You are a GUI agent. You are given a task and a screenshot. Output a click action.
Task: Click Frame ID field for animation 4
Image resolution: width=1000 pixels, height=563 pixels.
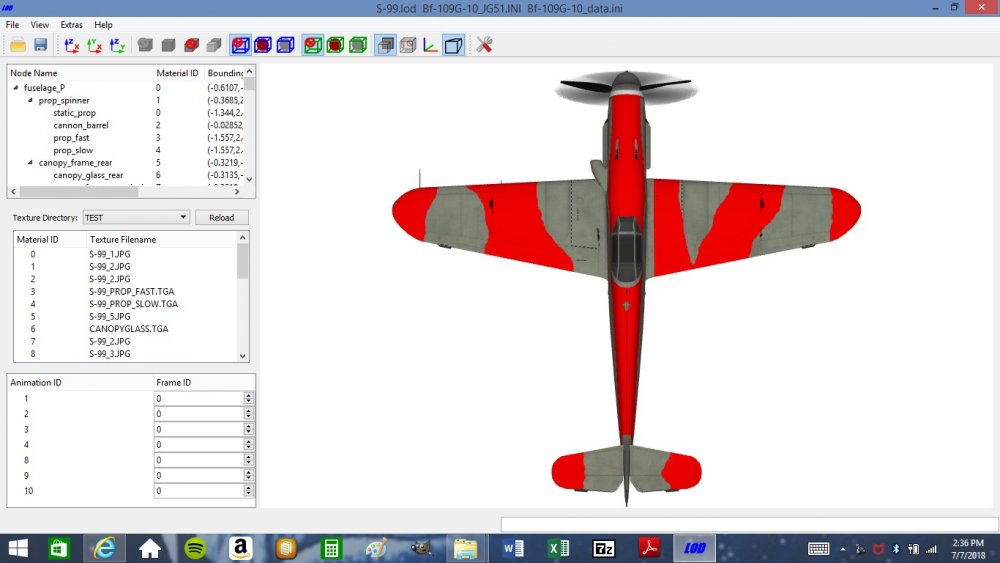[x=198, y=444]
